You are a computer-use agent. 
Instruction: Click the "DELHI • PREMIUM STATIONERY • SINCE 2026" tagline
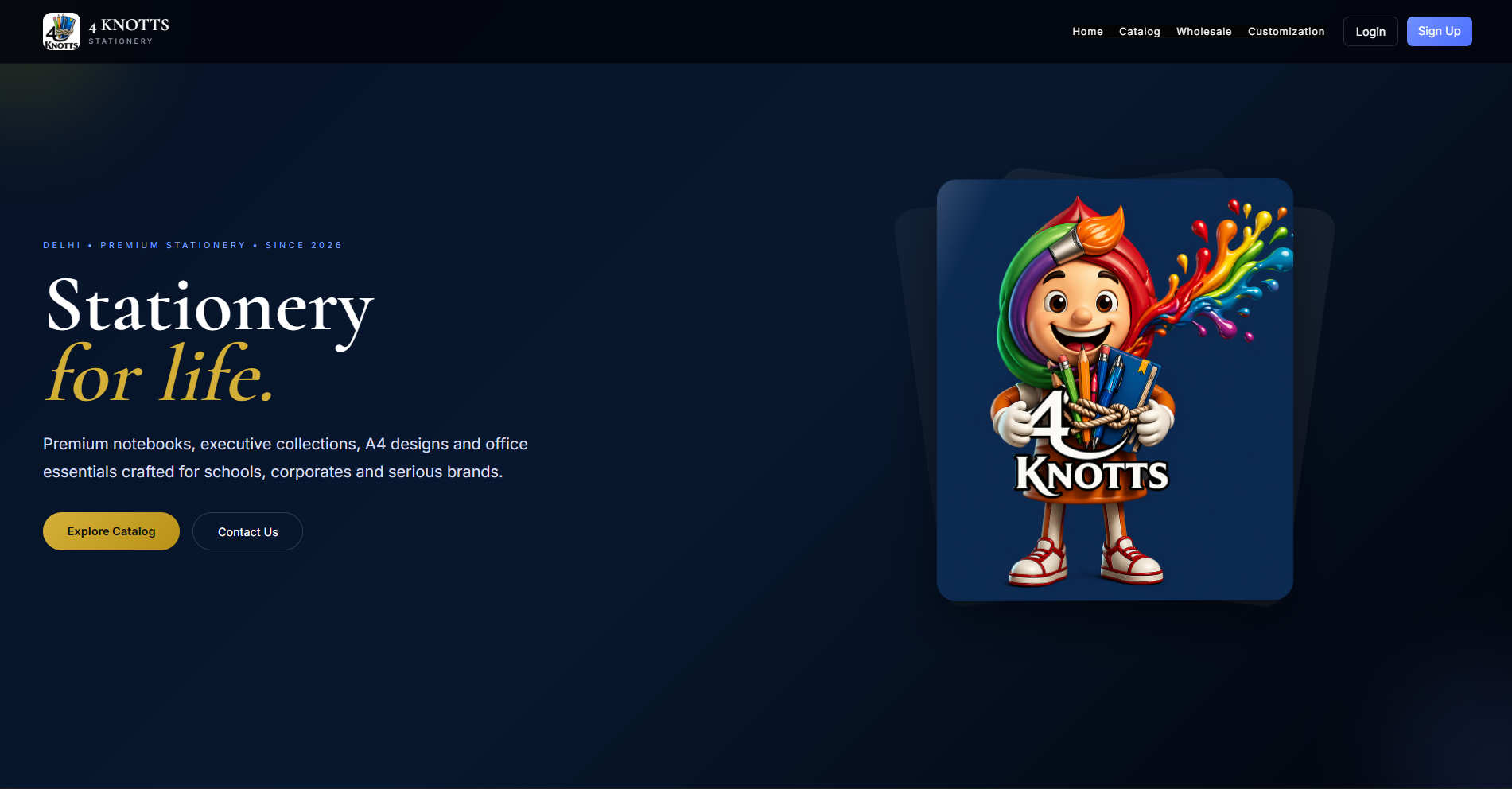coord(192,245)
